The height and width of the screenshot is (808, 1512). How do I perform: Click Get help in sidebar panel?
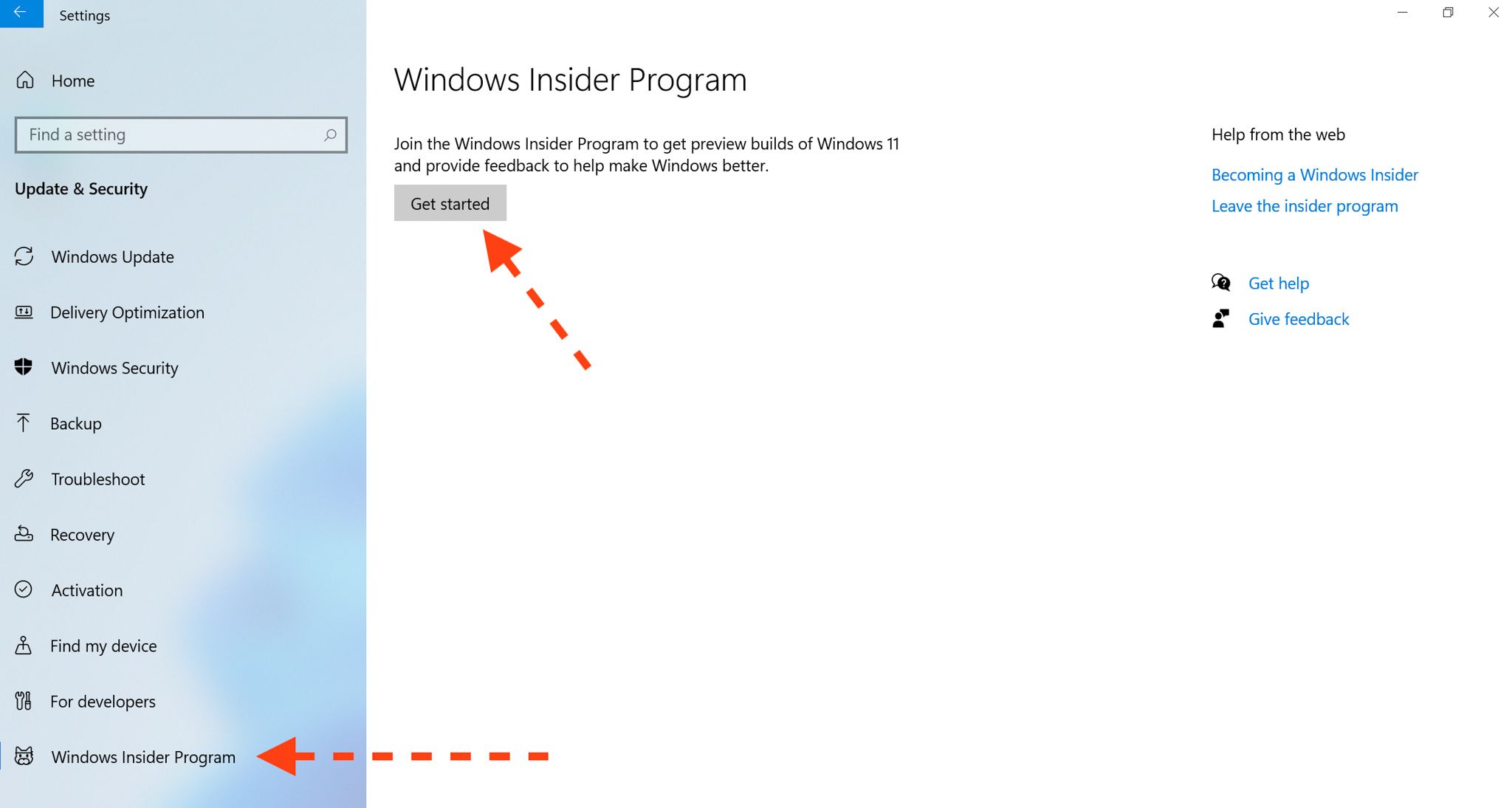pos(1278,283)
